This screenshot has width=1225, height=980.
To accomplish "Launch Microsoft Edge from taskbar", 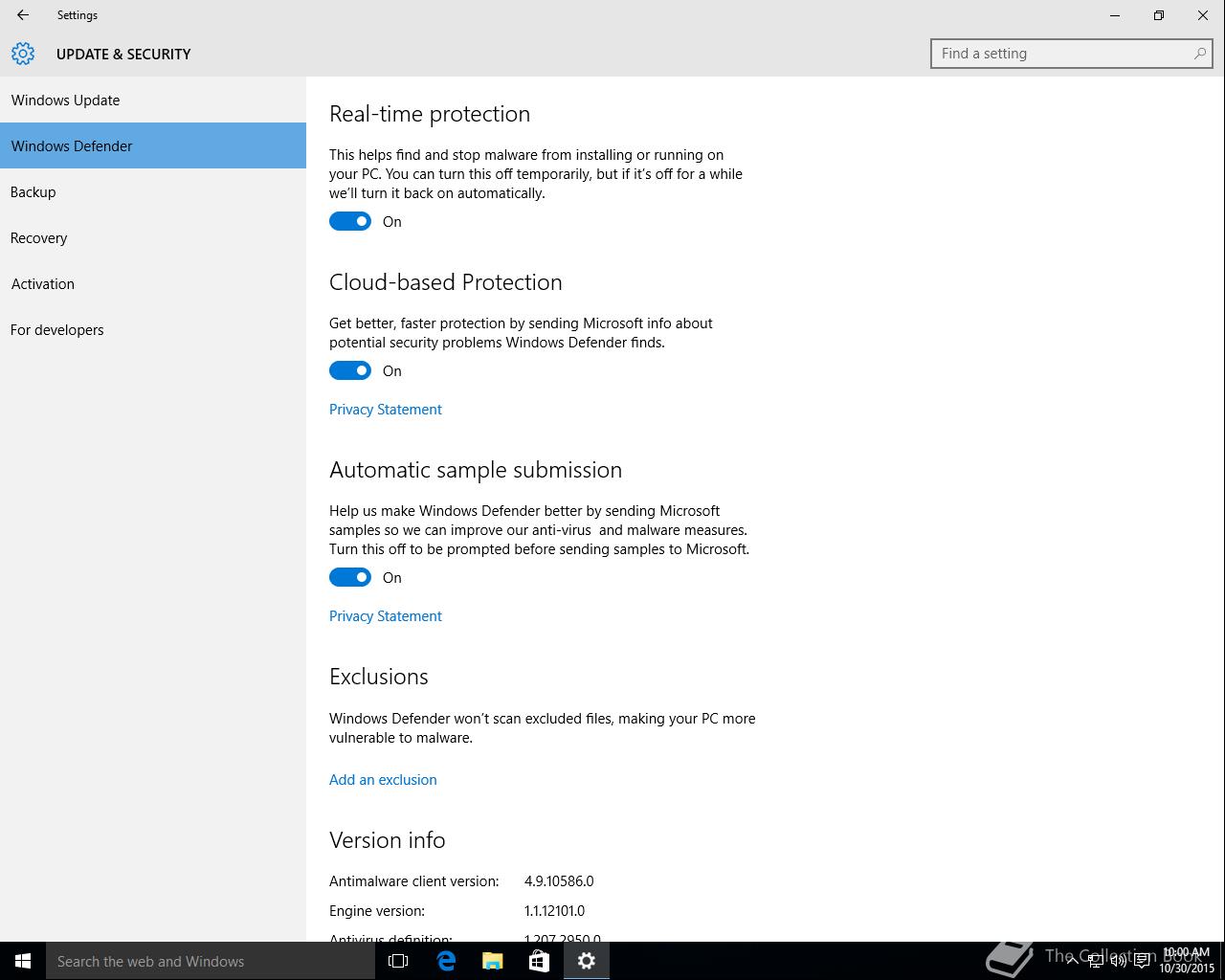I will (446, 961).
